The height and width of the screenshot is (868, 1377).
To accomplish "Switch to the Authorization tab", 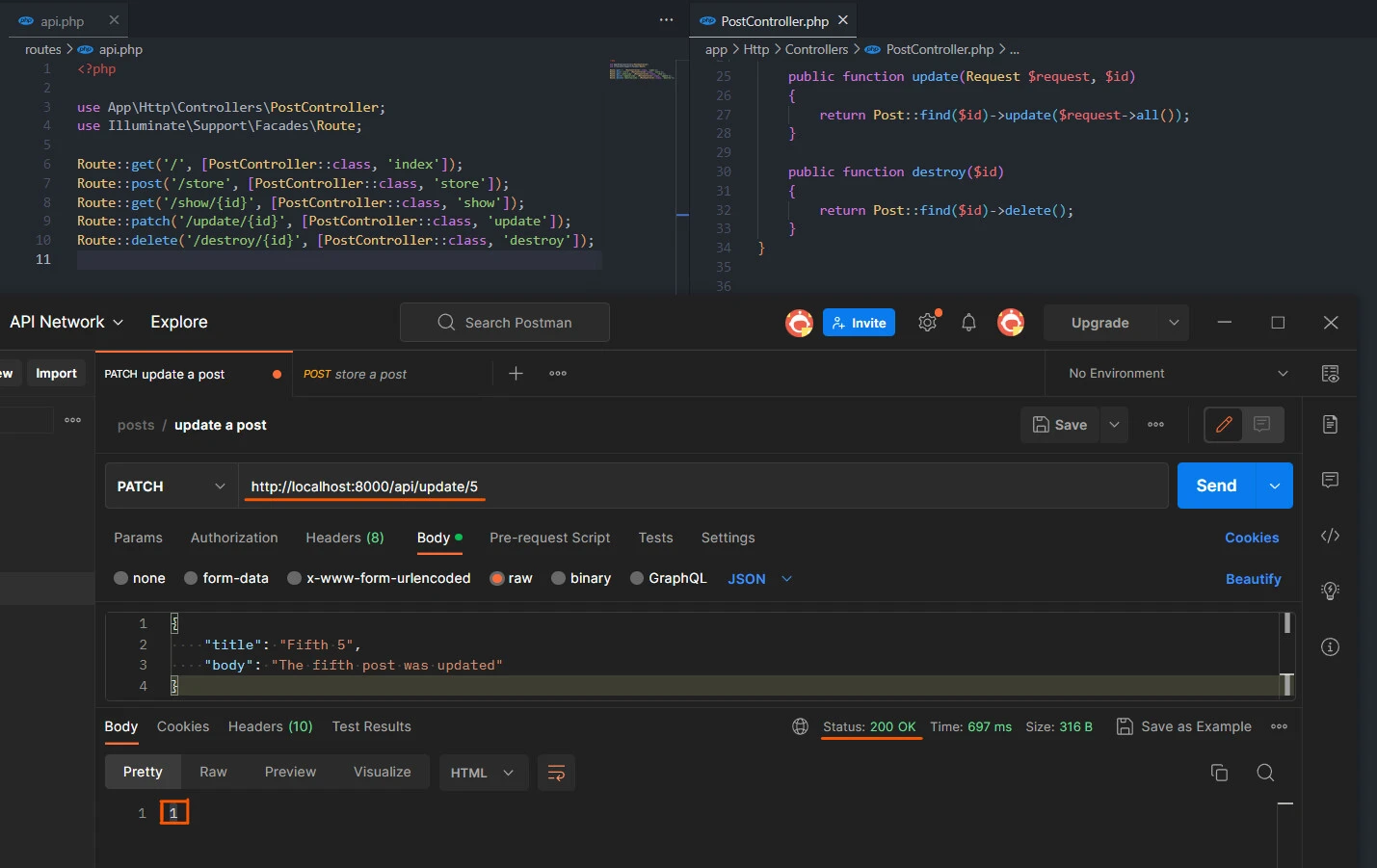I will tap(234, 538).
